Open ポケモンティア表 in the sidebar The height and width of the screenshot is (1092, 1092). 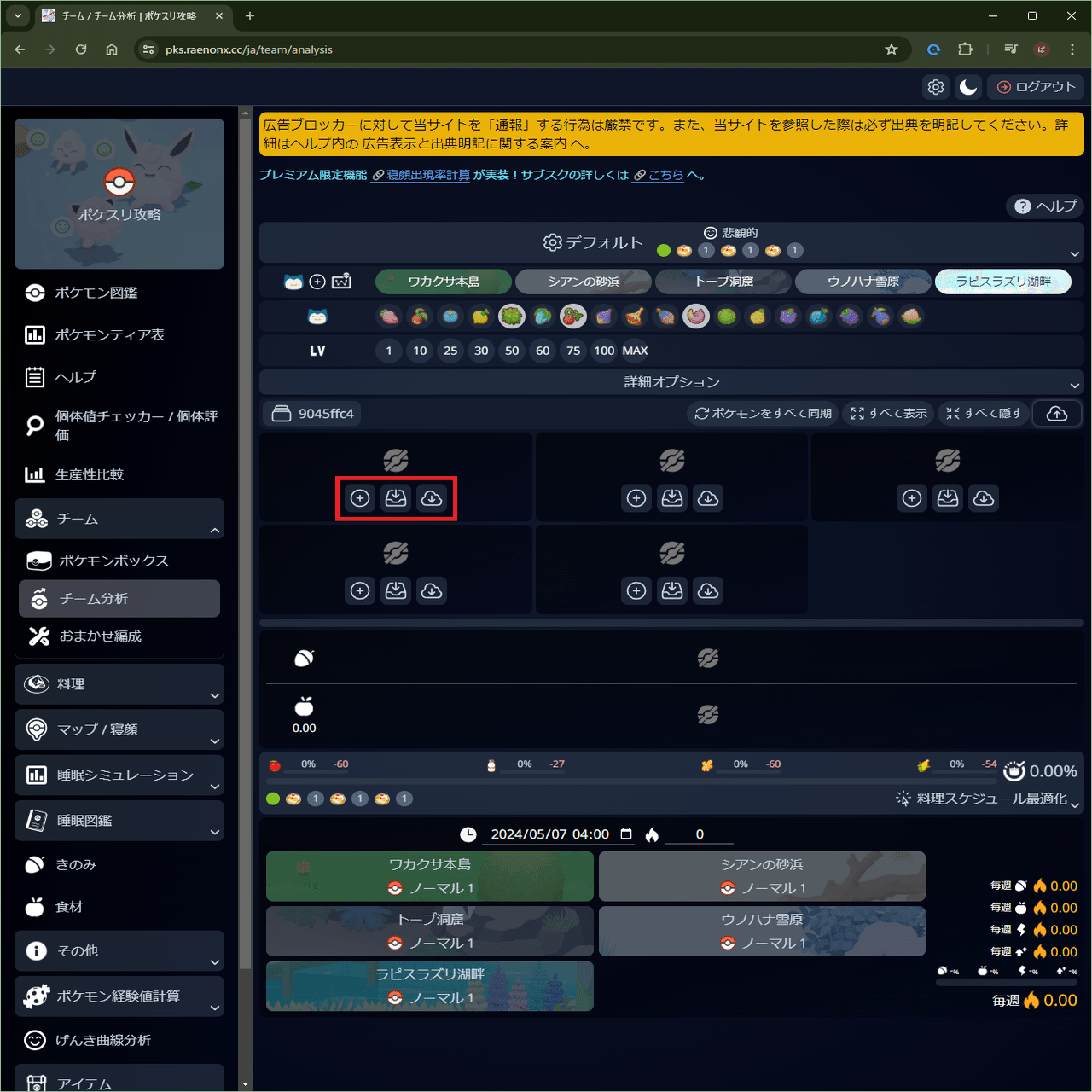coord(119,334)
